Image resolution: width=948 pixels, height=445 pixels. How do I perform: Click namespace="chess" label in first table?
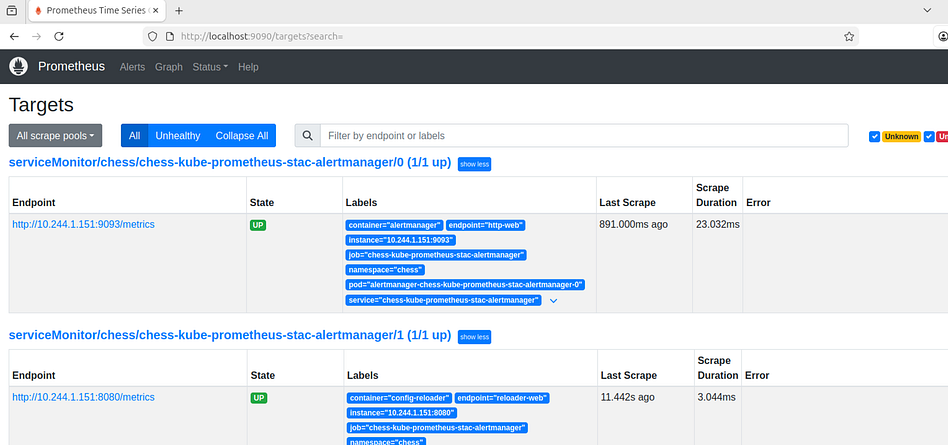(386, 270)
